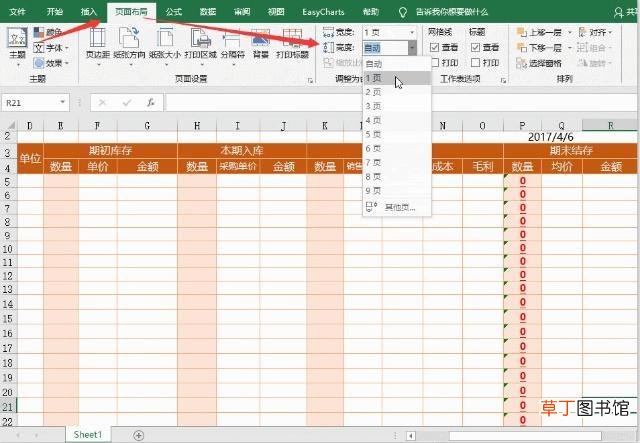Toggle 标题 查看 checkbox
640x443 pixels.
click(475, 48)
